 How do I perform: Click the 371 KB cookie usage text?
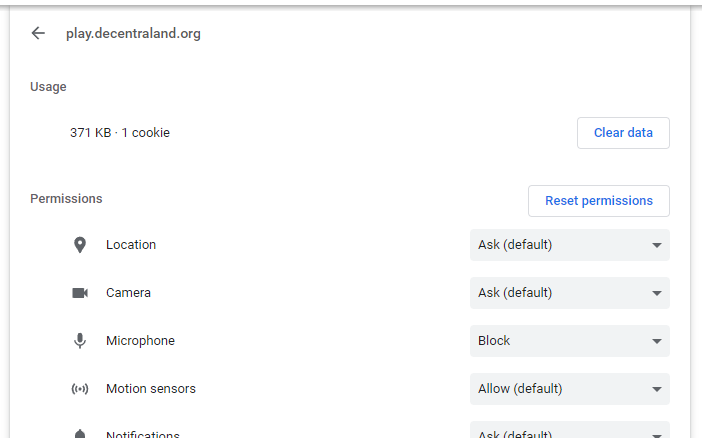click(120, 133)
